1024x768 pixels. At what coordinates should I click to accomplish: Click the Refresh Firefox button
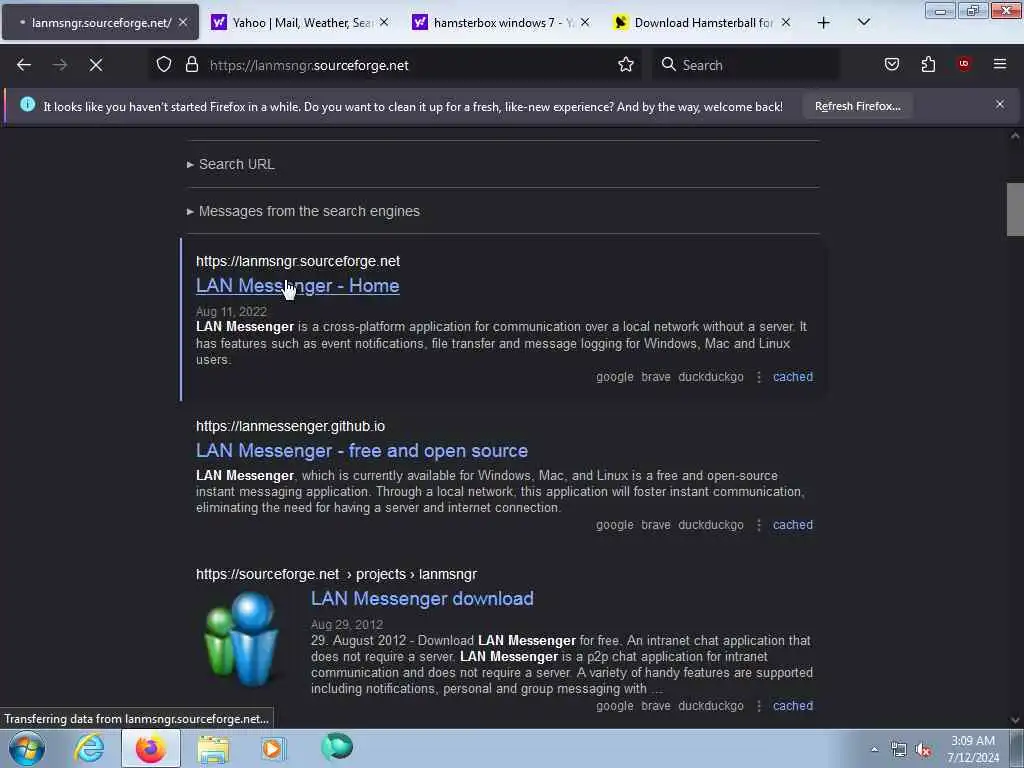[857, 106]
